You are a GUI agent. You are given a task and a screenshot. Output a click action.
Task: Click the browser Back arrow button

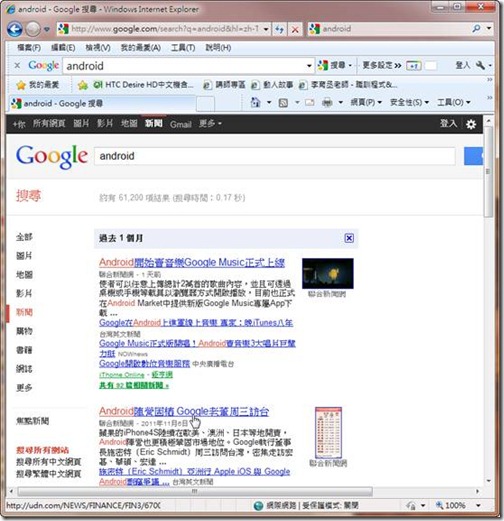15,29
